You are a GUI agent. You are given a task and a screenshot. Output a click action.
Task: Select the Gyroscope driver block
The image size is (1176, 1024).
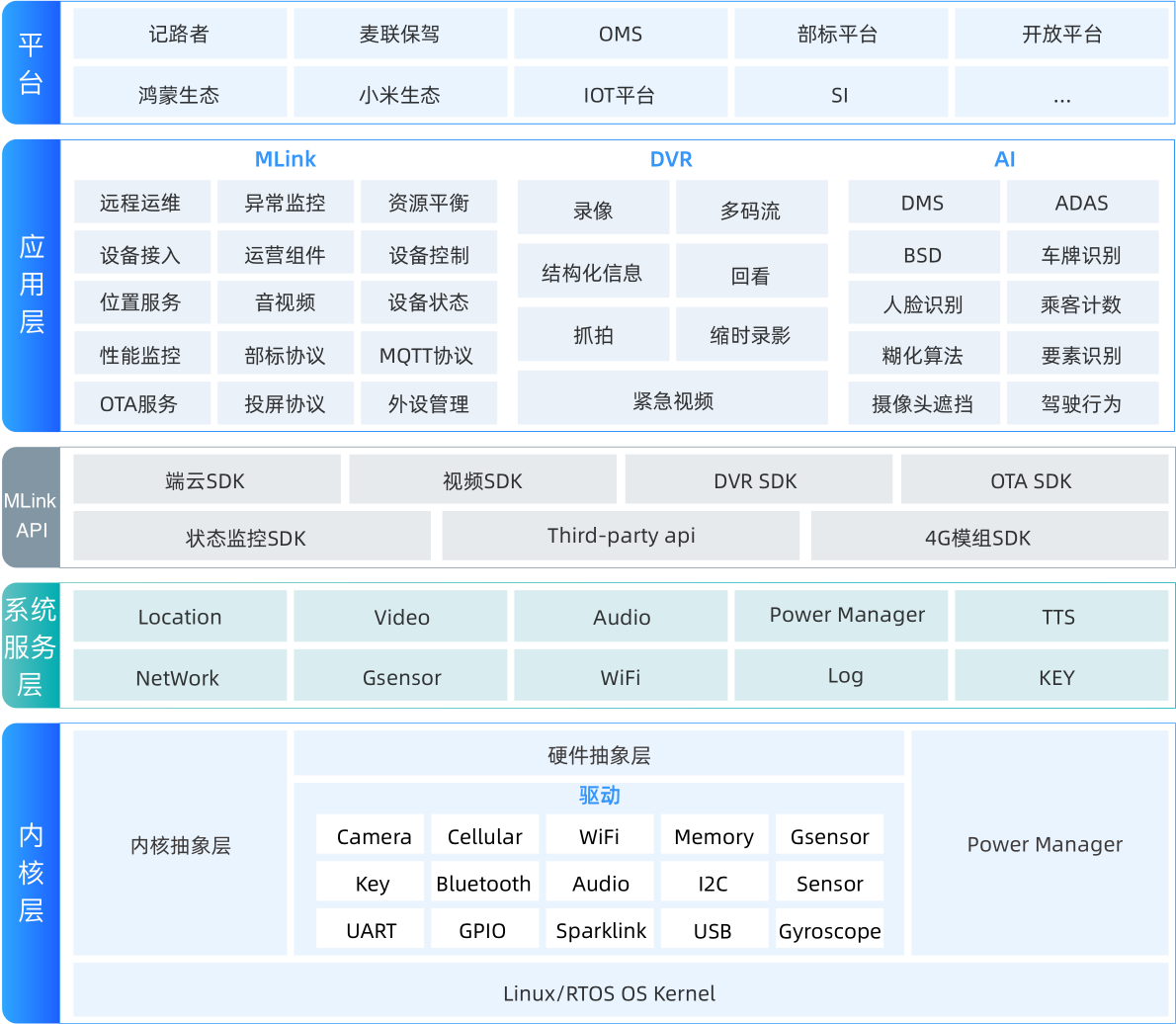829,930
